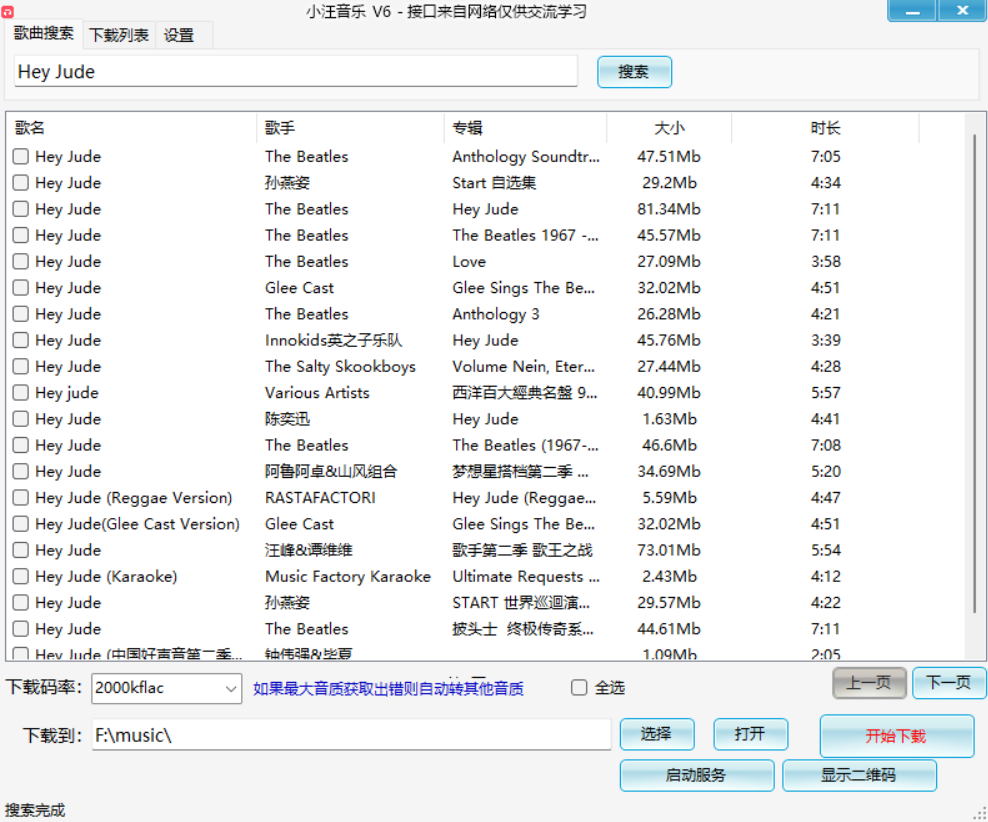This screenshot has width=988, height=822.
Task: Select the 歌曲搜索 tab
Action: [x=43, y=33]
